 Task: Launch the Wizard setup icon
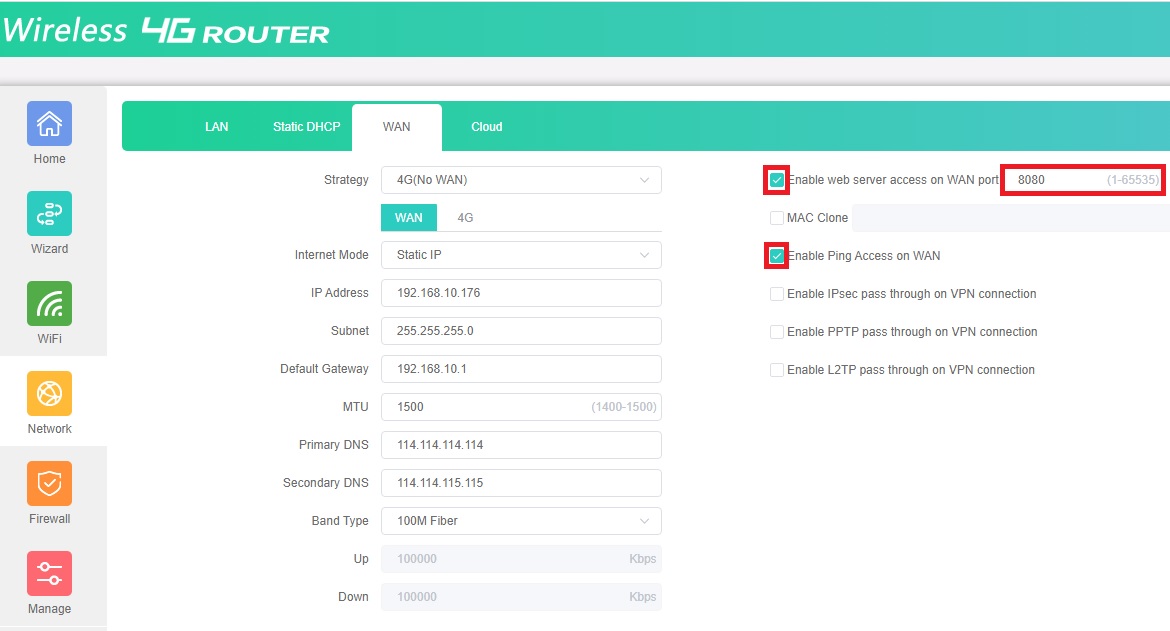point(49,214)
